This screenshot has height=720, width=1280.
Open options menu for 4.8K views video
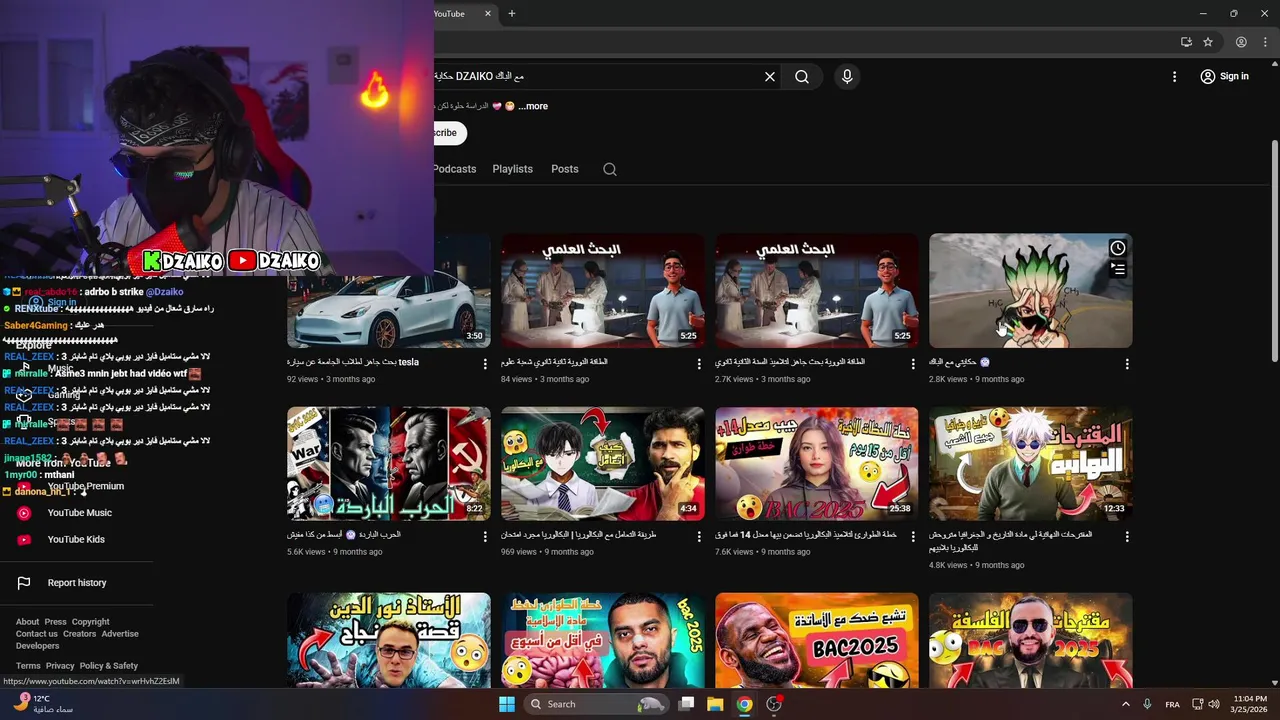click(1127, 537)
